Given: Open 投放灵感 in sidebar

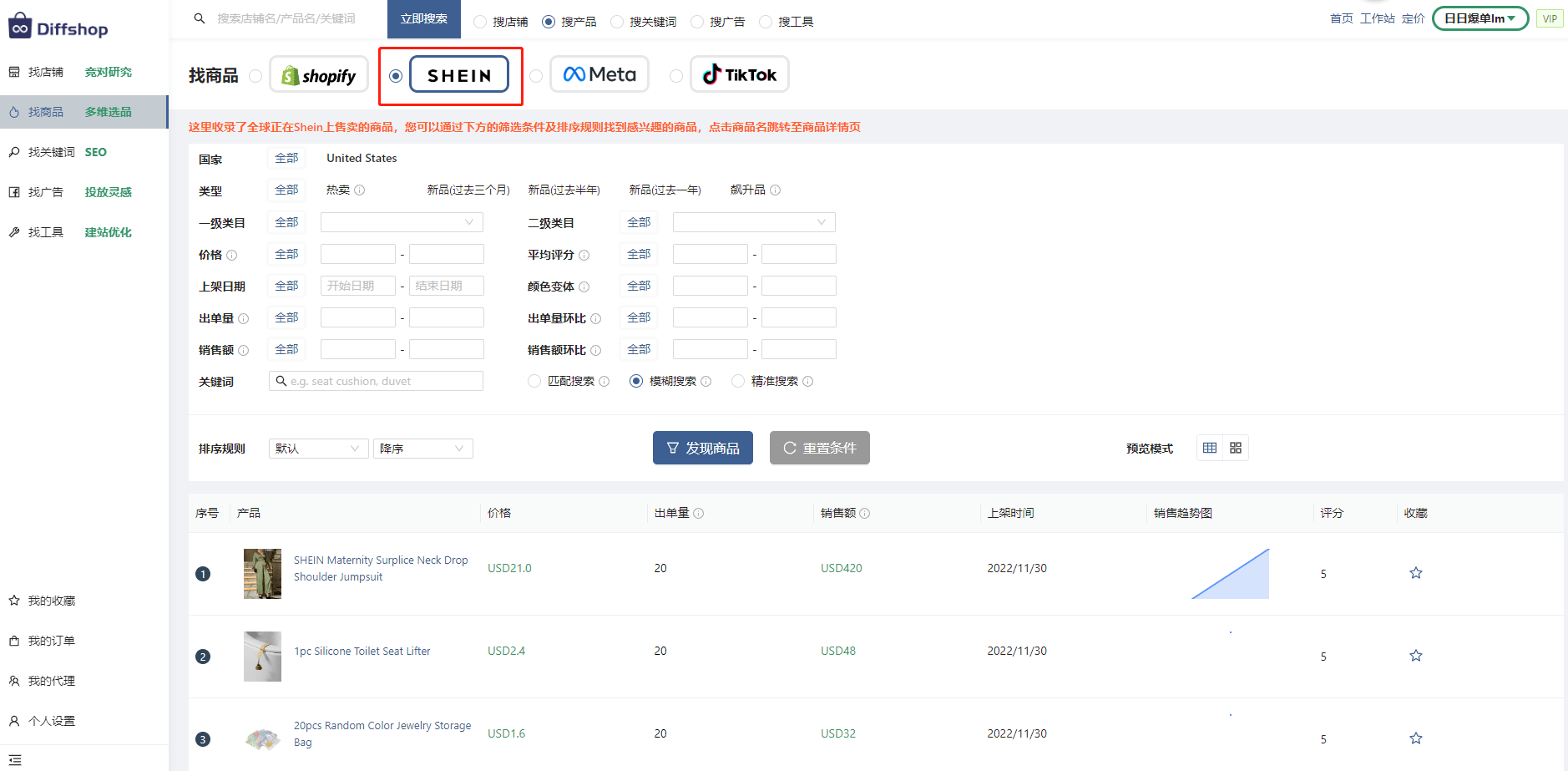Looking at the screenshot, I should coord(109,192).
